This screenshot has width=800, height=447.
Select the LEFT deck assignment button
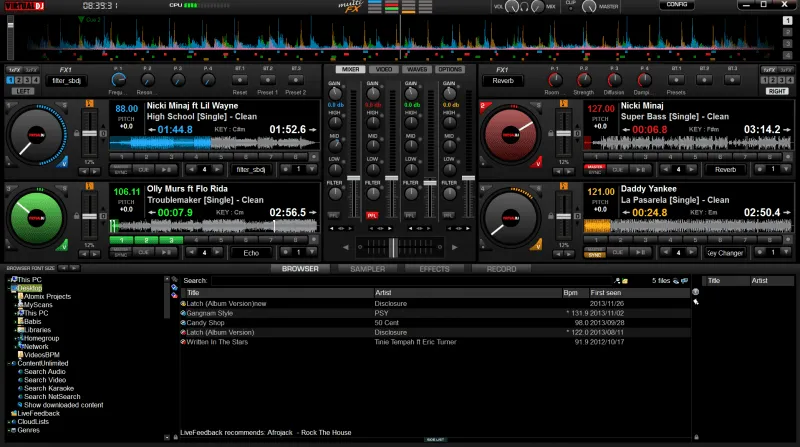(x=22, y=91)
